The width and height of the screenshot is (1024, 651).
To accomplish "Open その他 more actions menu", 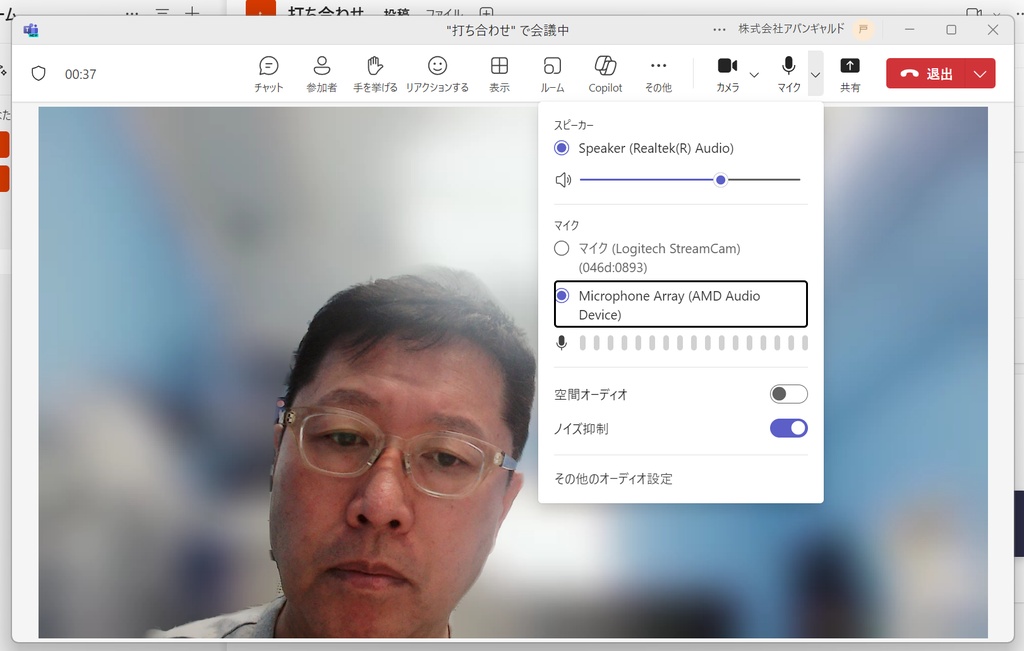I will [658, 74].
